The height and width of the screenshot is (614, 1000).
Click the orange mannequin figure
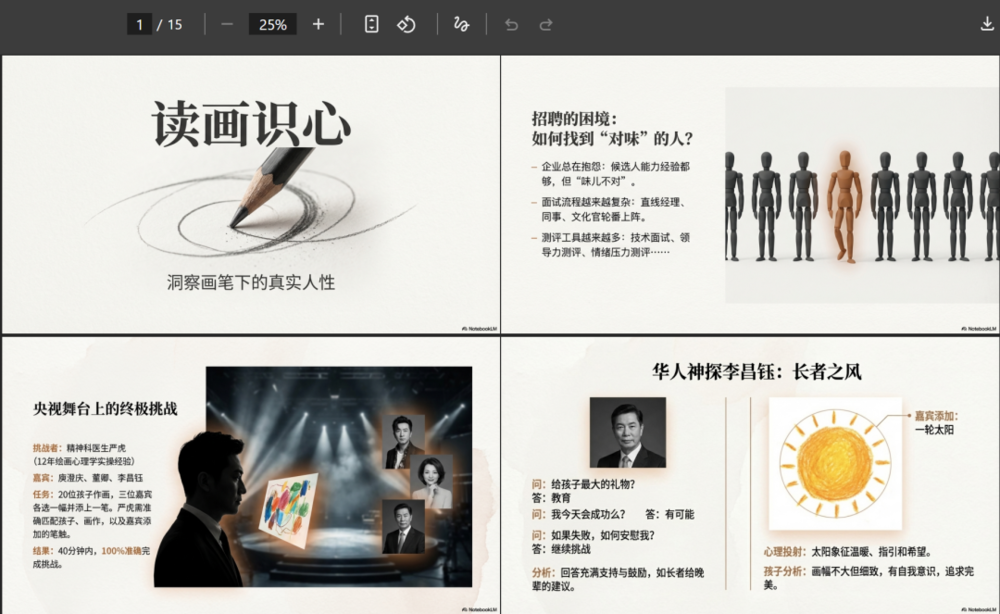point(844,205)
